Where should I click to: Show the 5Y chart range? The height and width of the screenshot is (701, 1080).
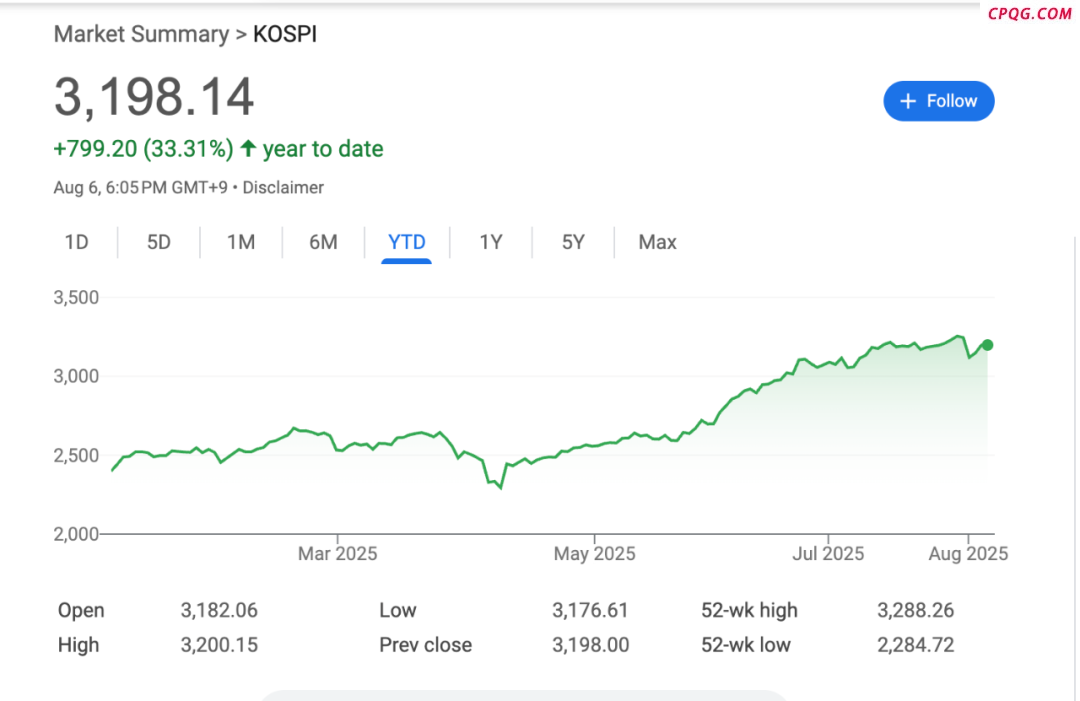click(573, 242)
